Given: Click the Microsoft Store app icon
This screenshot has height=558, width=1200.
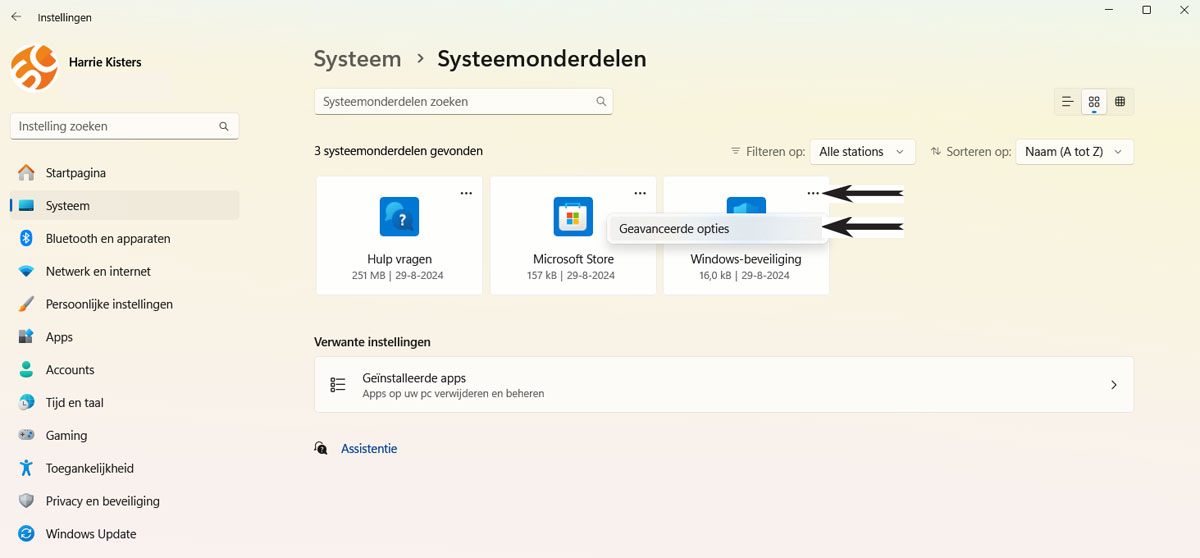Looking at the screenshot, I should tap(573, 217).
